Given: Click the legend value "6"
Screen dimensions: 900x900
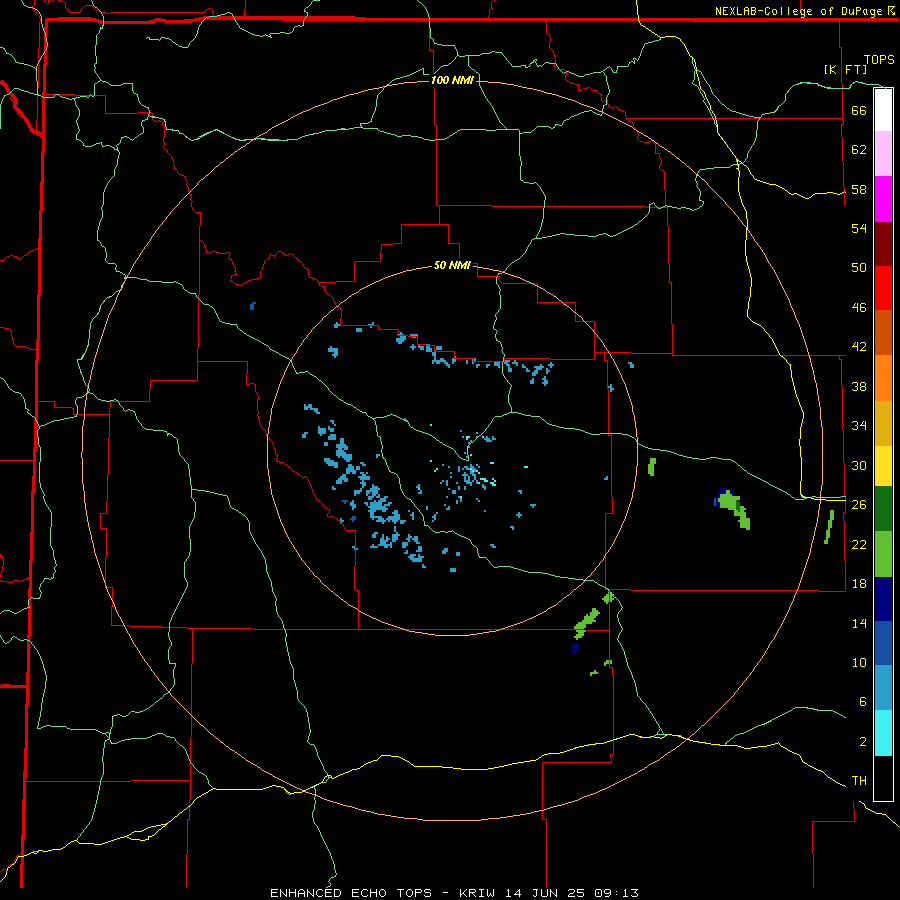Looking at the screenshot, I should pyautogui.click(x=862, y=702).
